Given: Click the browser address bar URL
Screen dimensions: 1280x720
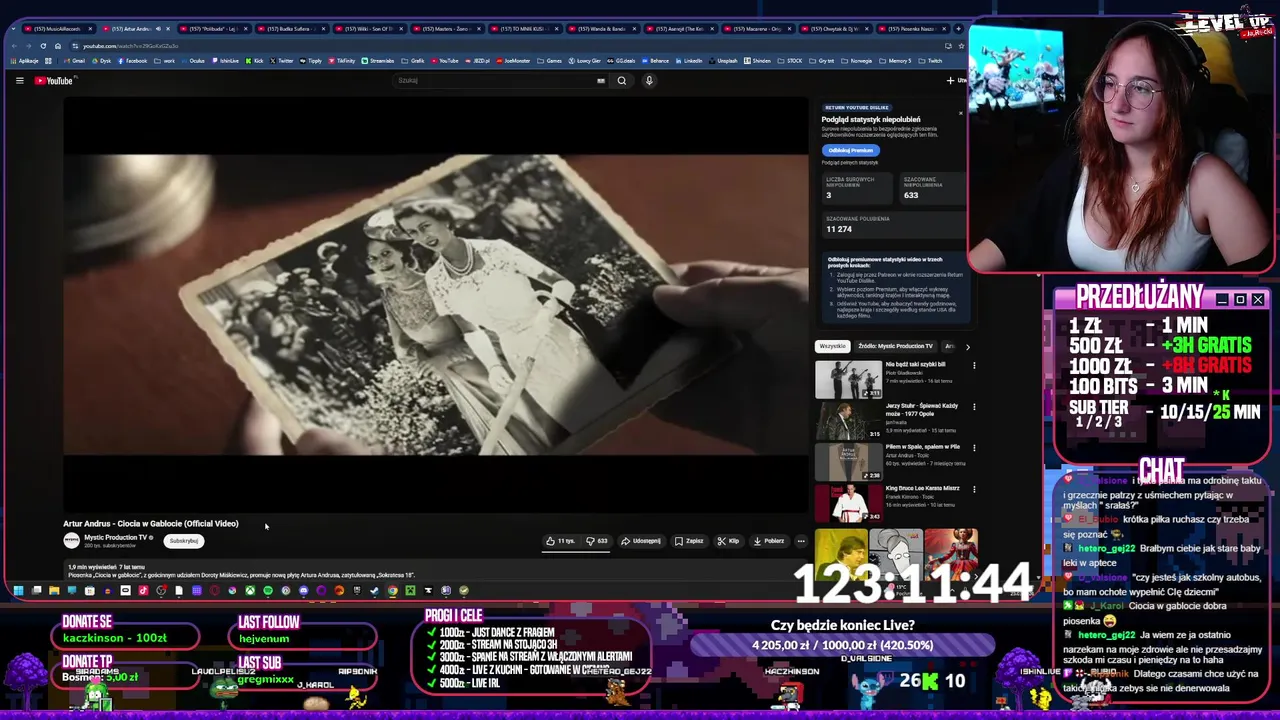Looking at the screenshot, I should [130, 46].
